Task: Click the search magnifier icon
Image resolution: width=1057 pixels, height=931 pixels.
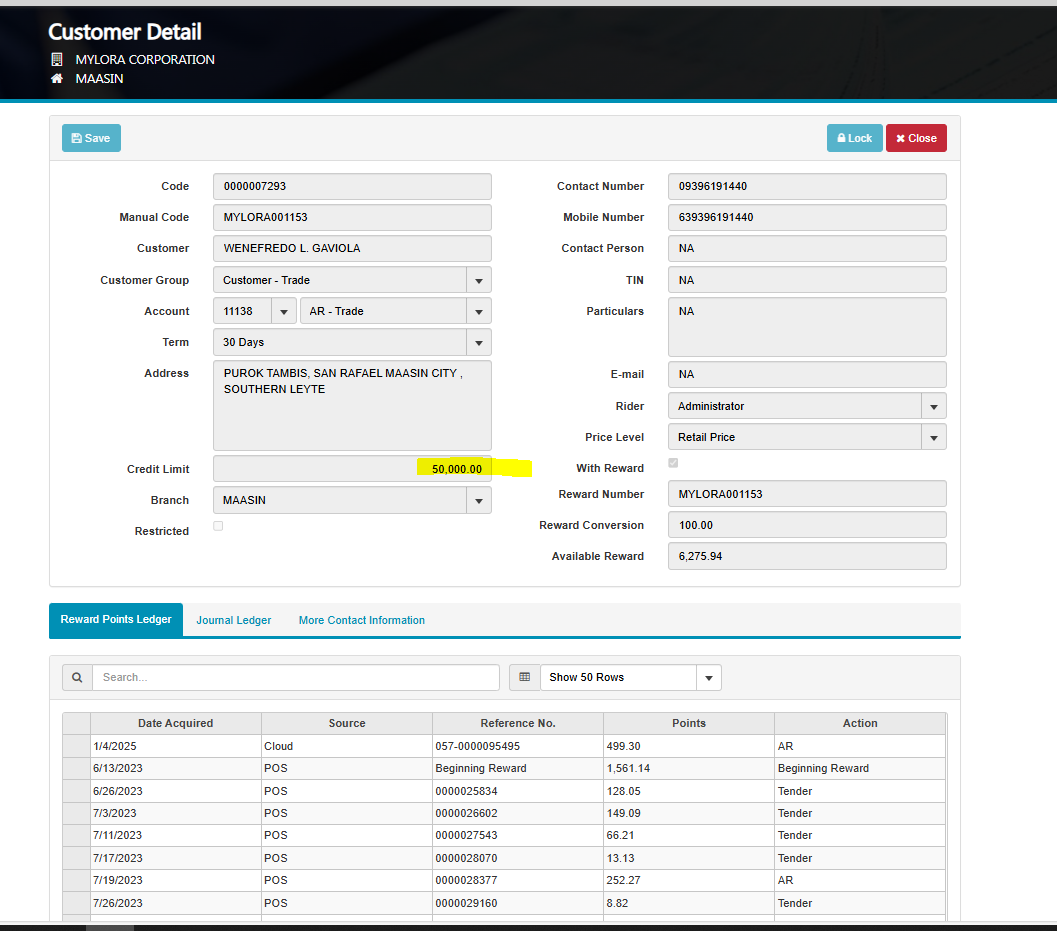Action: pyautogui.click(x=77, y=677)
